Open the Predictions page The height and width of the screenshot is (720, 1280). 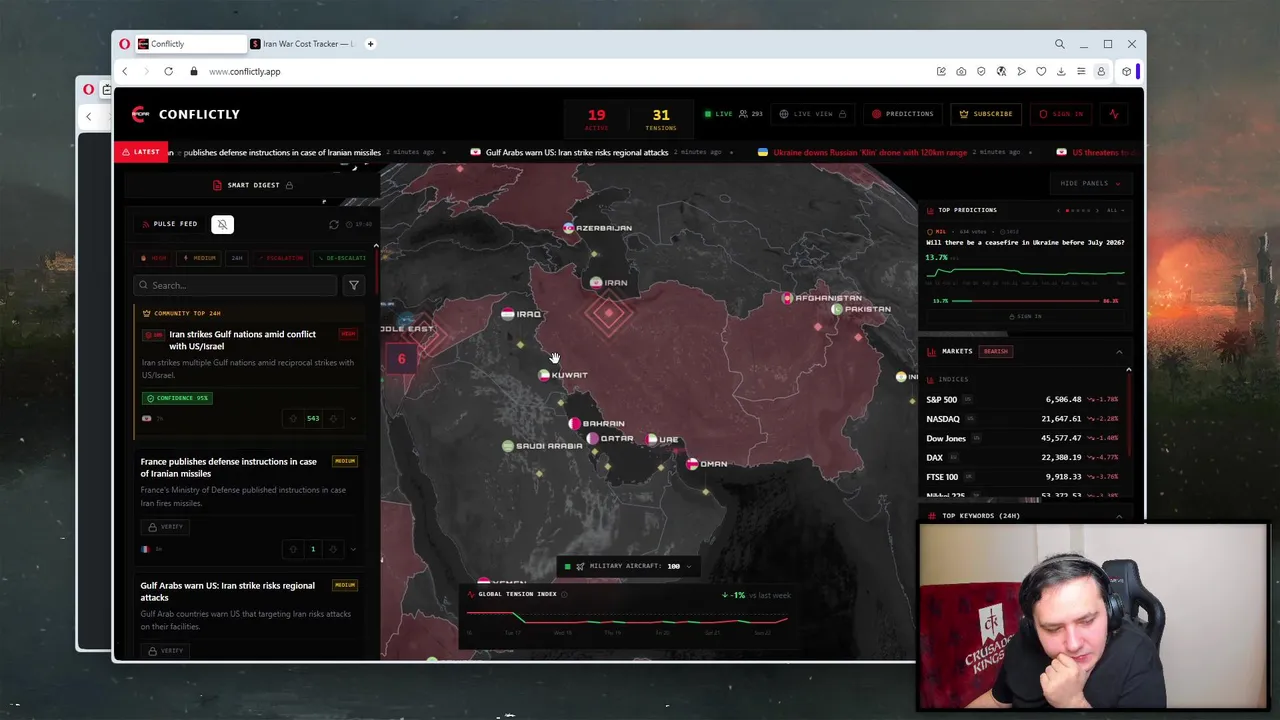[902, 114]
